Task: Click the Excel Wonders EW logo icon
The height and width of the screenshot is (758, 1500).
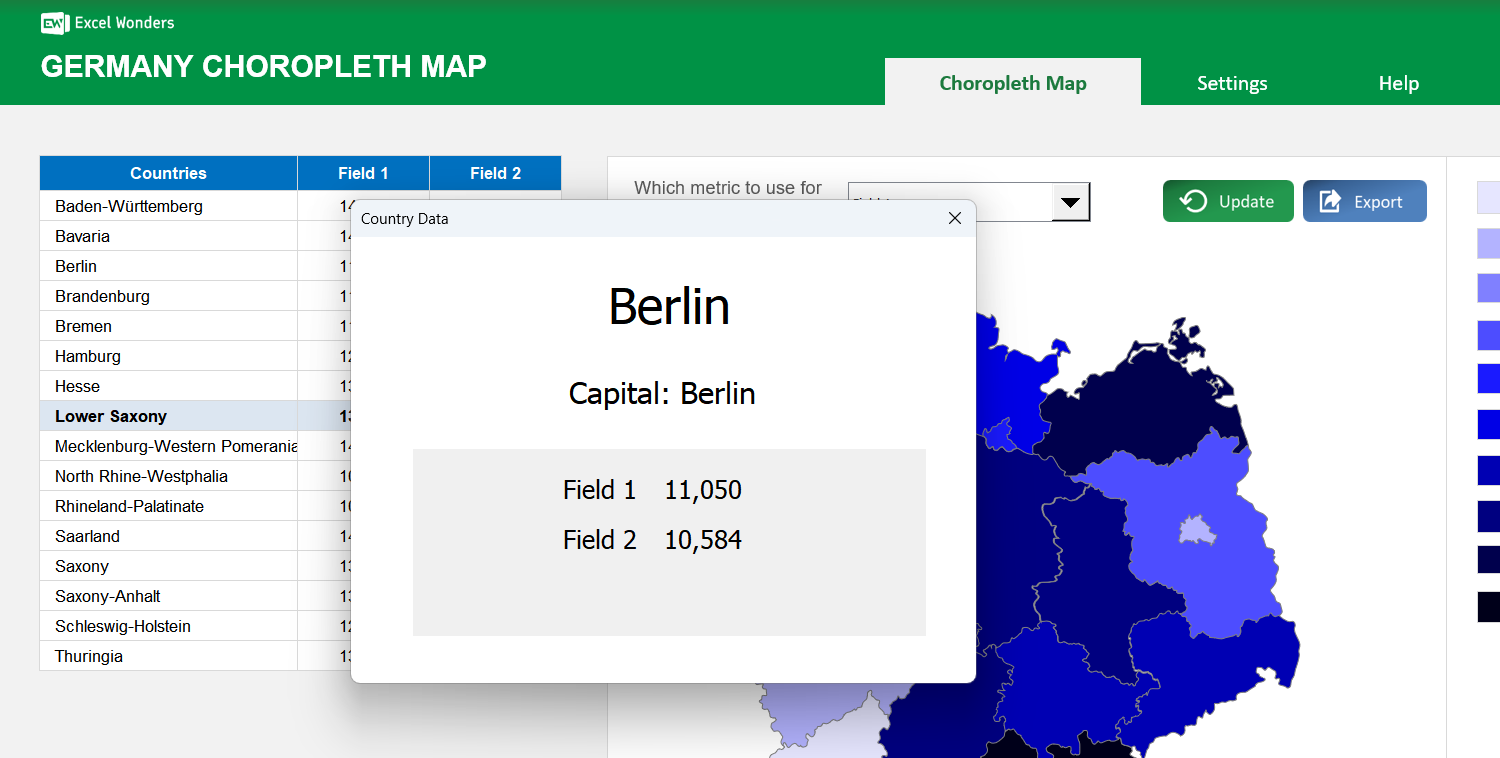Action: [x=53, y=22]
